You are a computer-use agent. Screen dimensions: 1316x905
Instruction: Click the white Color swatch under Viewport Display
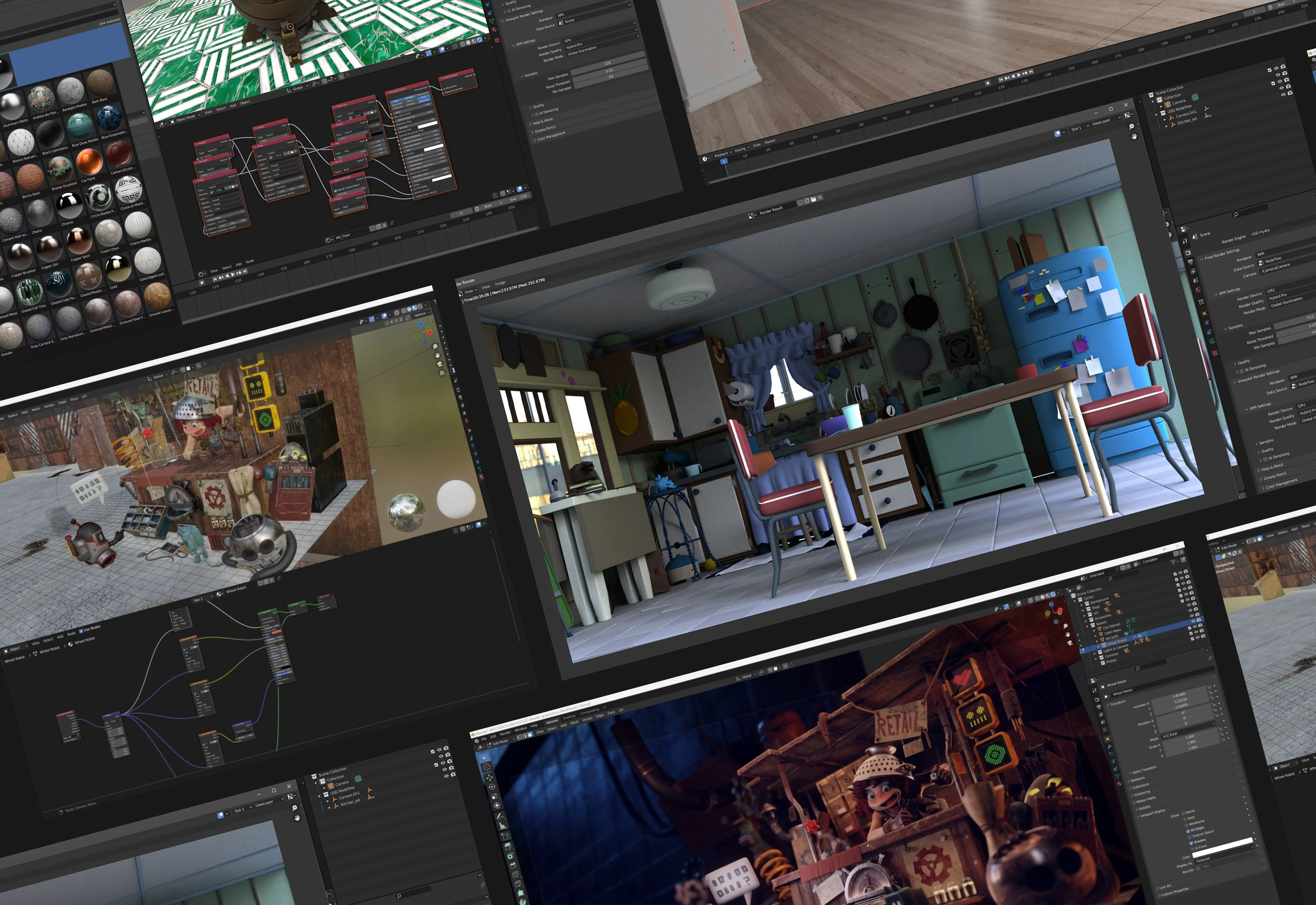[x=1223, y=848]
